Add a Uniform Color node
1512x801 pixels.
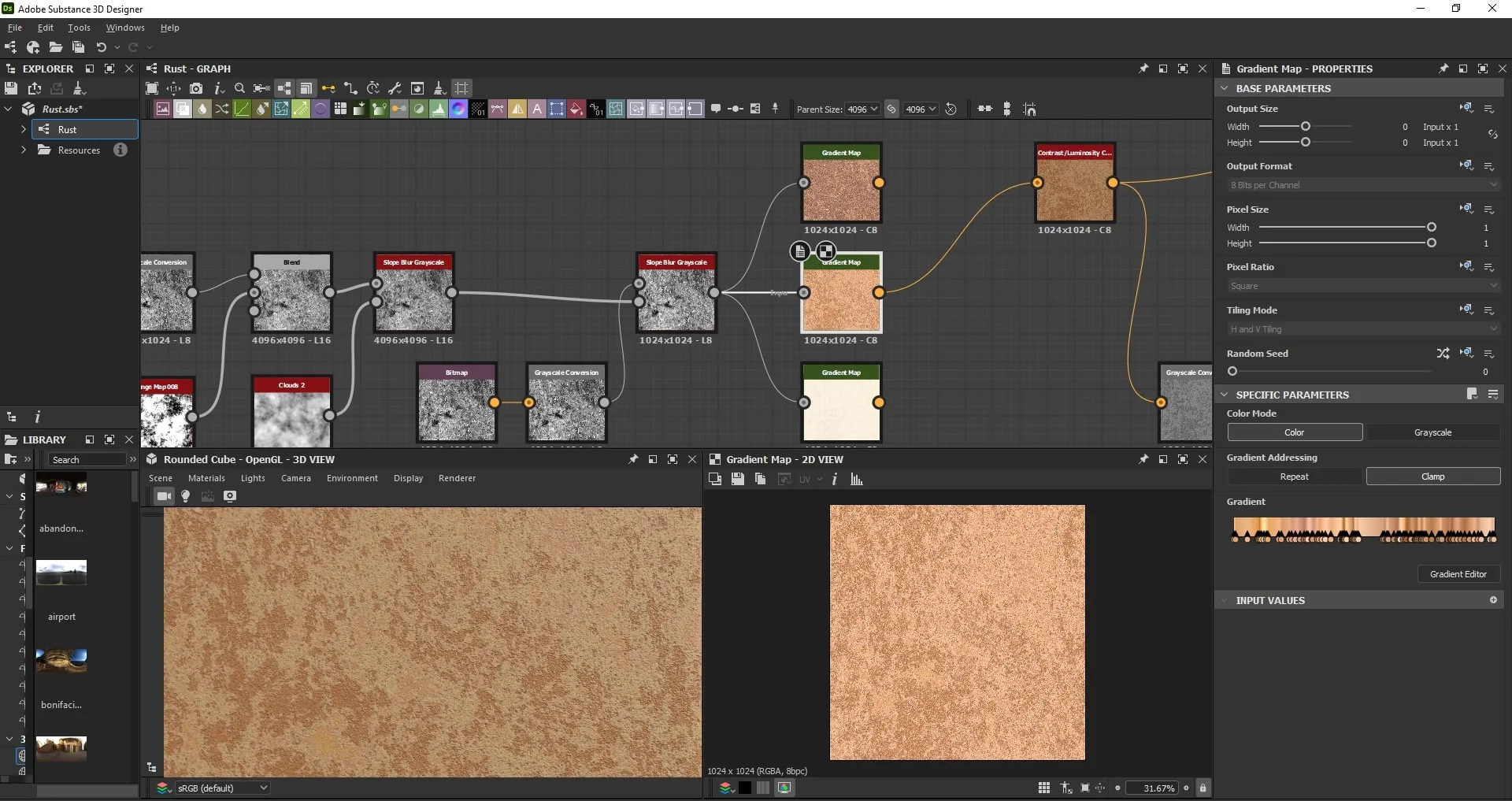tap(576, 109)
